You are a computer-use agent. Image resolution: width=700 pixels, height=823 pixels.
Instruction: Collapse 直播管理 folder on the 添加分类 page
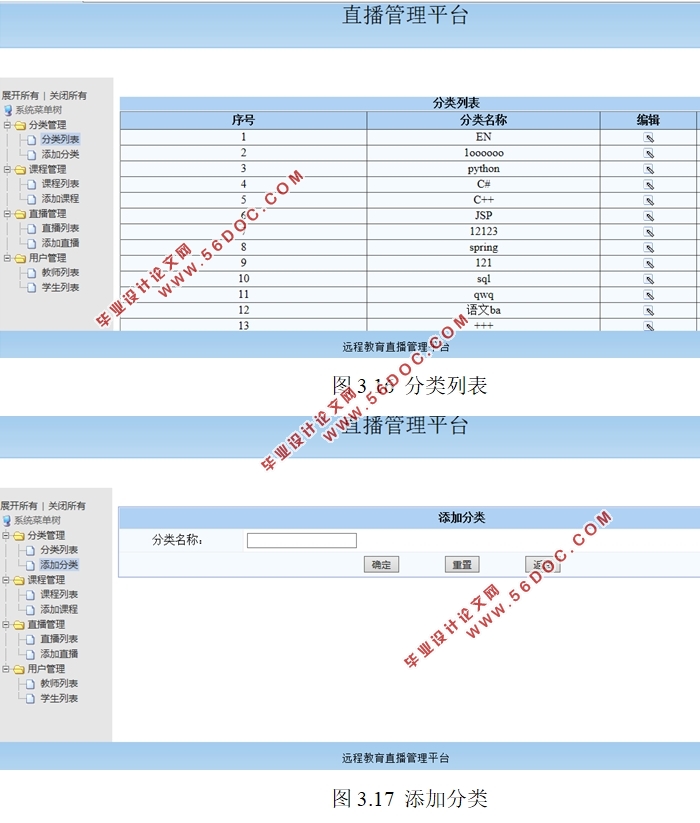click(7, 625)
